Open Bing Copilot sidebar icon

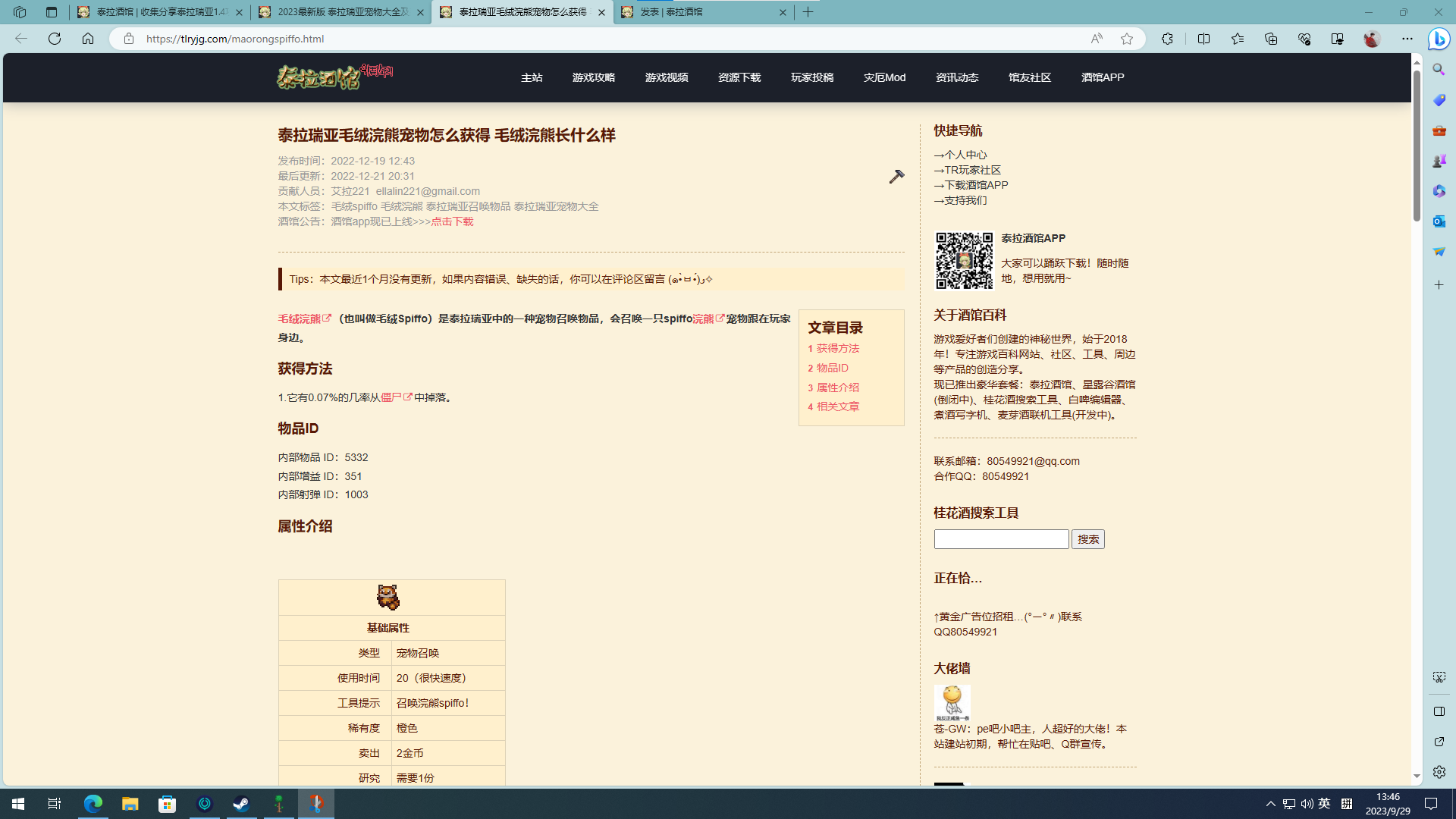[x=1439, y=39]
